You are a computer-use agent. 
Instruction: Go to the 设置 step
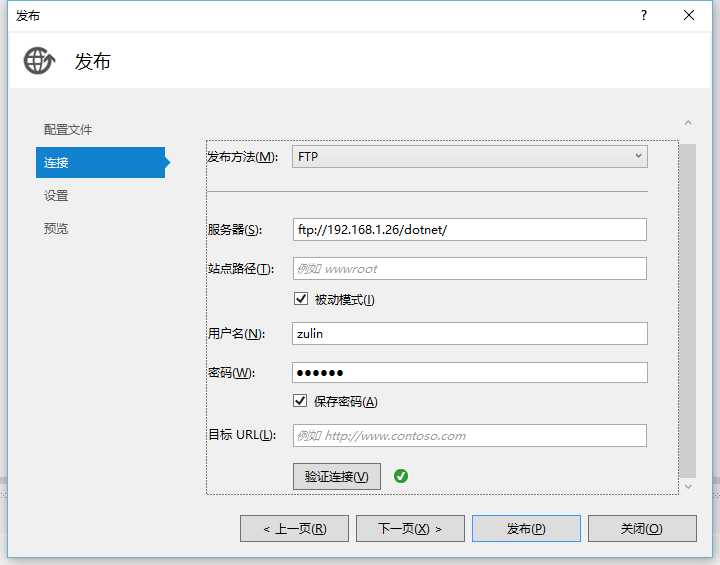click(x=56, y=196)
